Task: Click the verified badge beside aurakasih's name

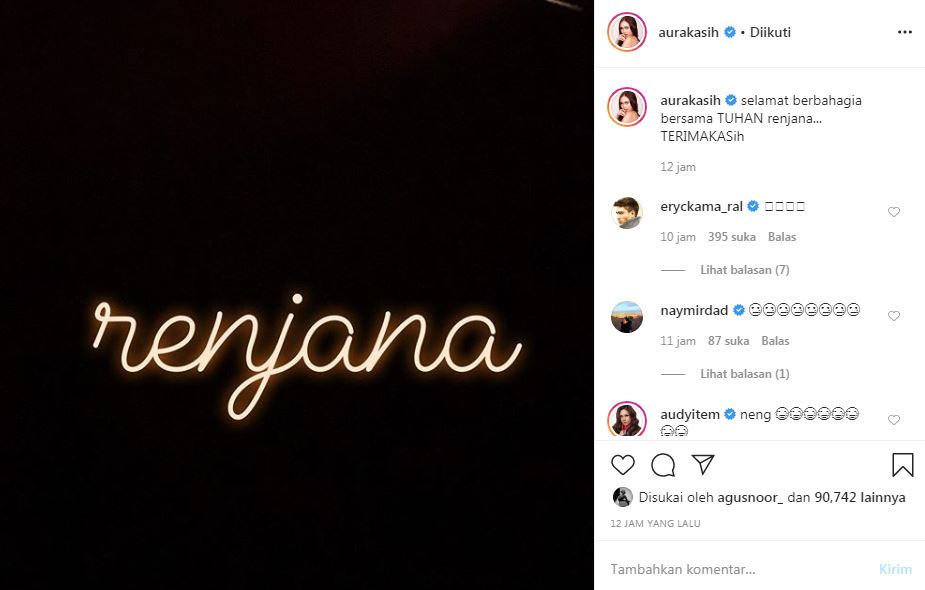Action: [729, 31]
